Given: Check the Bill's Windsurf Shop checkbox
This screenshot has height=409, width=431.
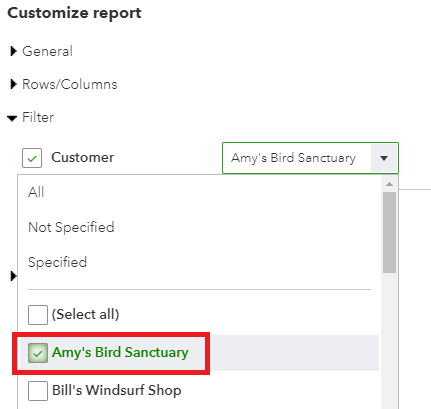Looking at the screenshot, I should pyautogui.click(x=38, y=391).
